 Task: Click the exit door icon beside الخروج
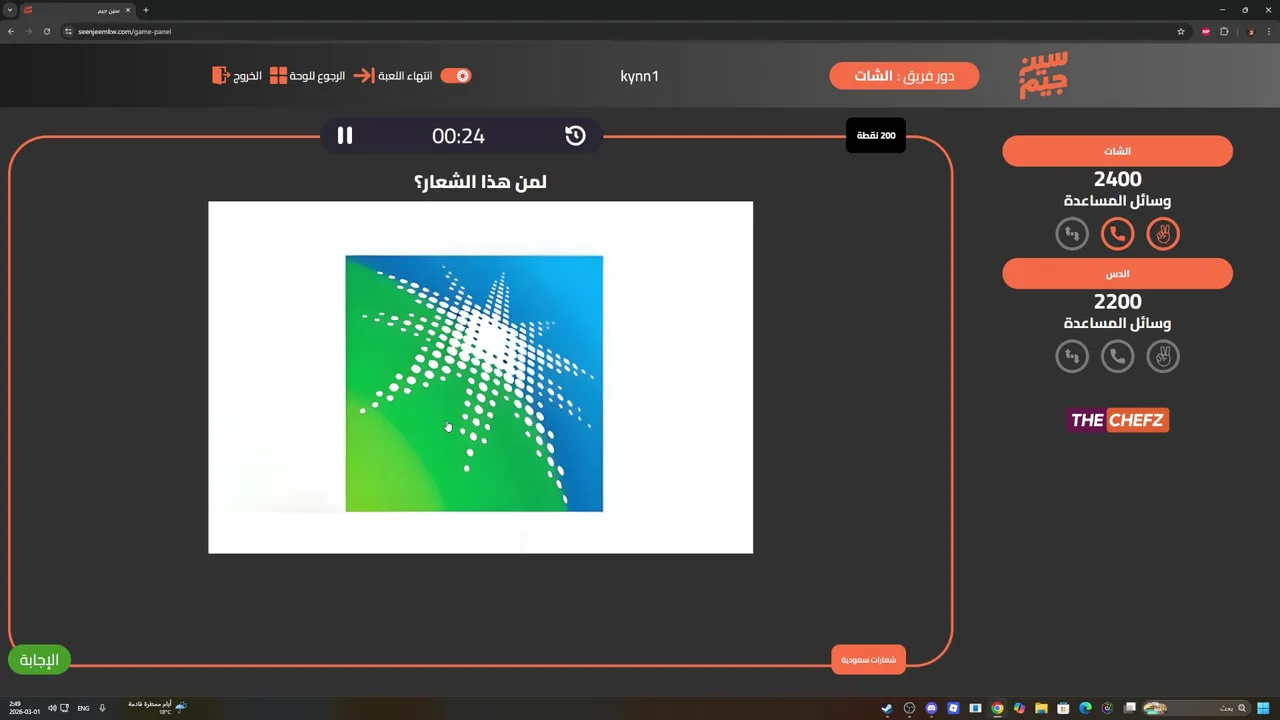click(221, 76)
